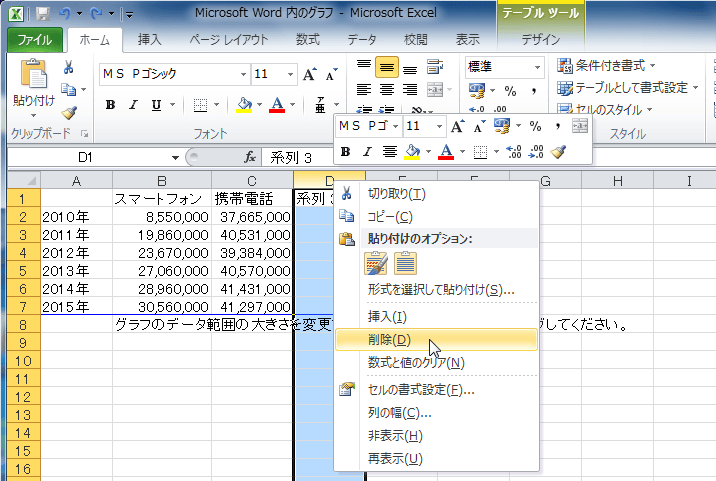This screenshot has width=716, height=481.
Task: Switch to the 数式 ribbon tab
Action: tap(307, 40)
